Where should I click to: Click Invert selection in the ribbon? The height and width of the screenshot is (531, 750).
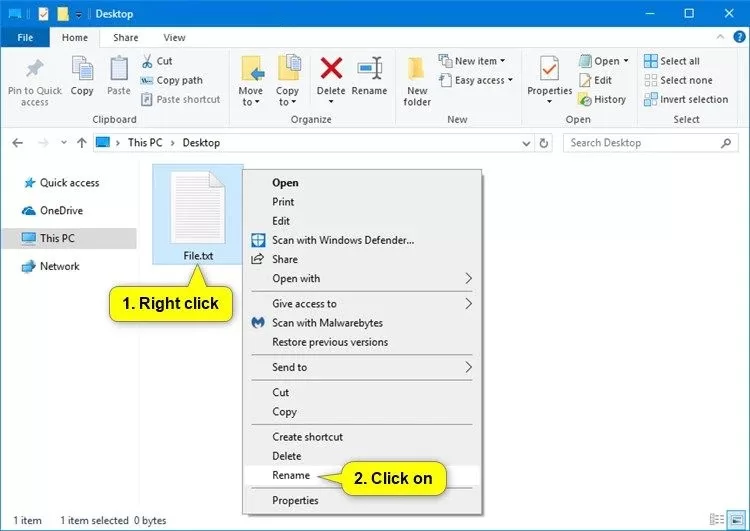(x=686, y=100)
